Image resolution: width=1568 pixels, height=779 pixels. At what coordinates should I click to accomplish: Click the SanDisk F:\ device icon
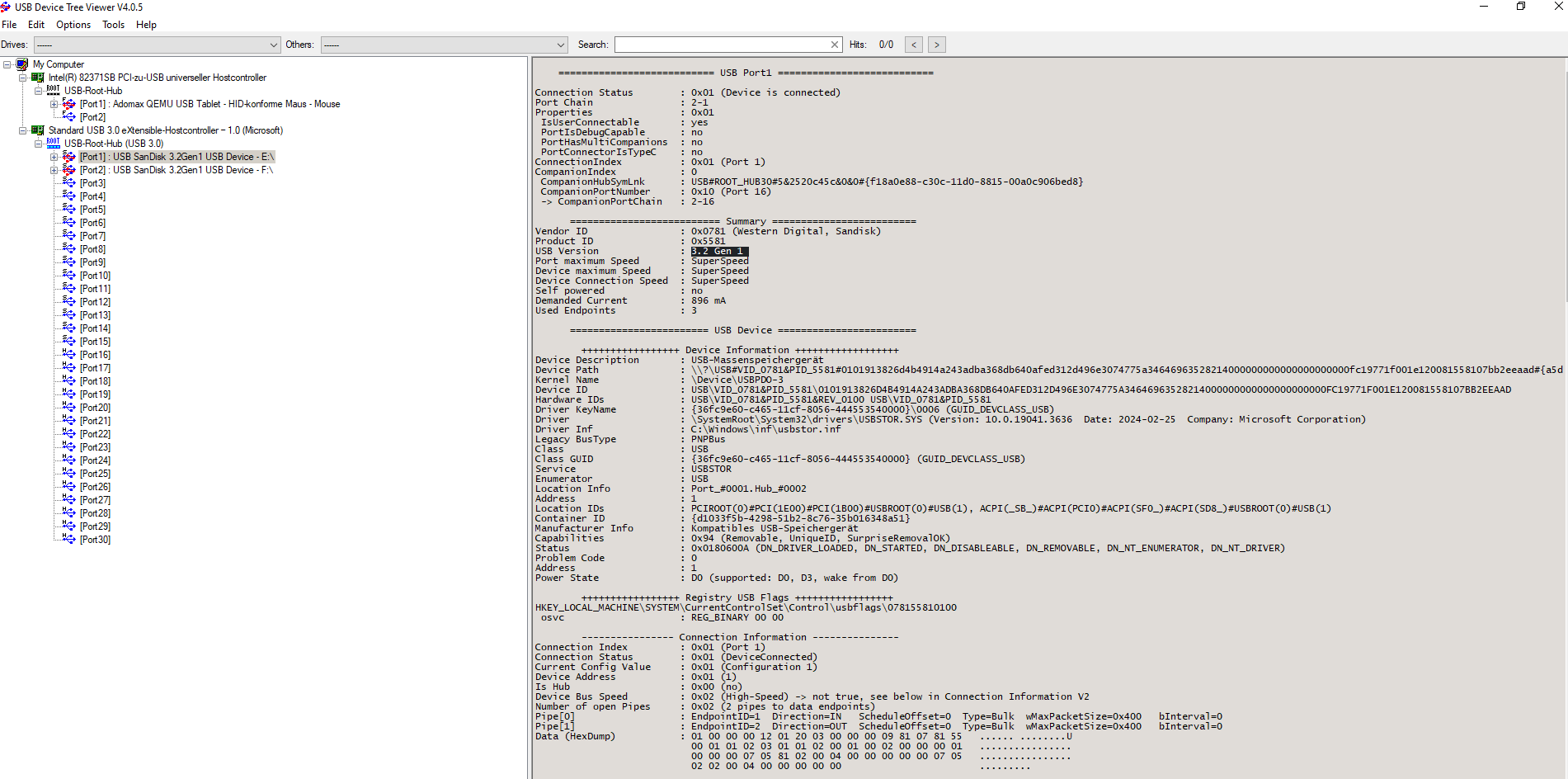click(x=69, y=170)
